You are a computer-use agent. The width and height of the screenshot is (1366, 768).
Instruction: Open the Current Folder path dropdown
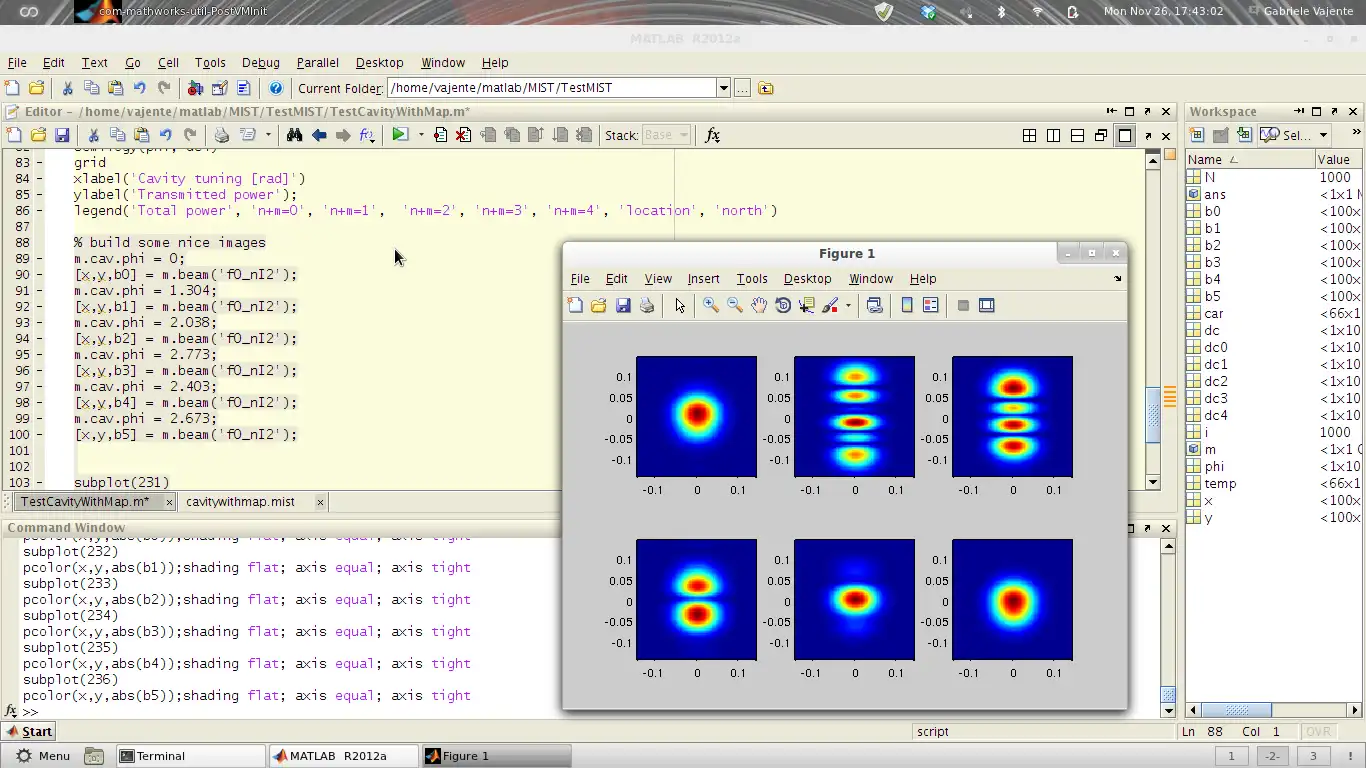(723, 88)
